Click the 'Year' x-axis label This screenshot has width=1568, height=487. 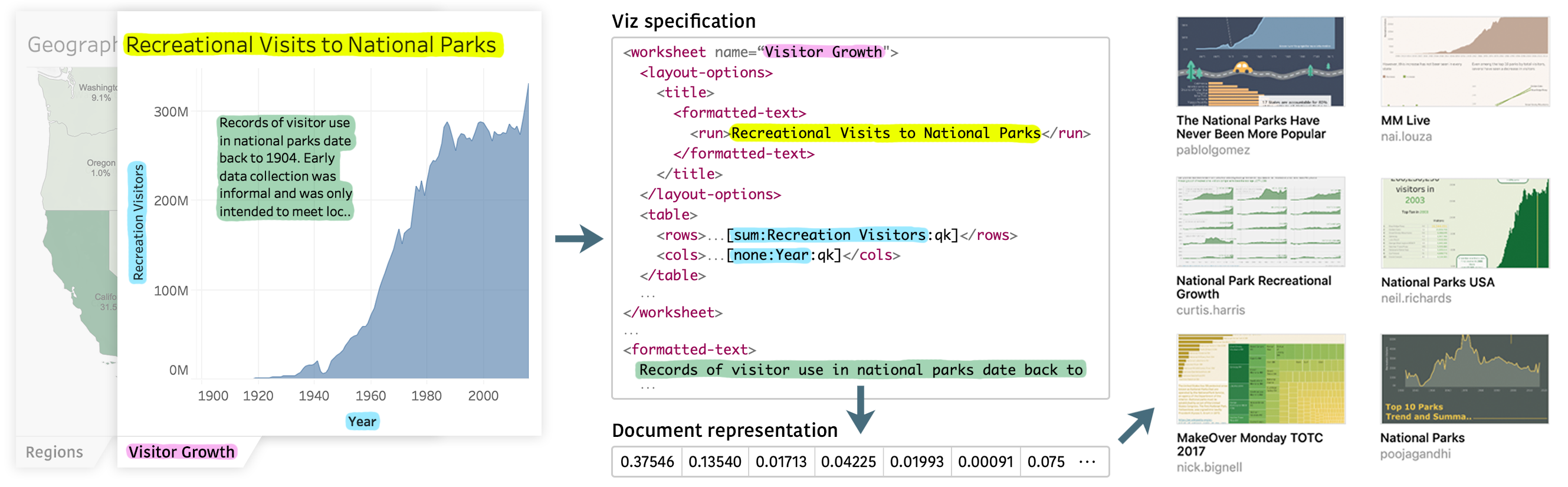coord(362,422)
